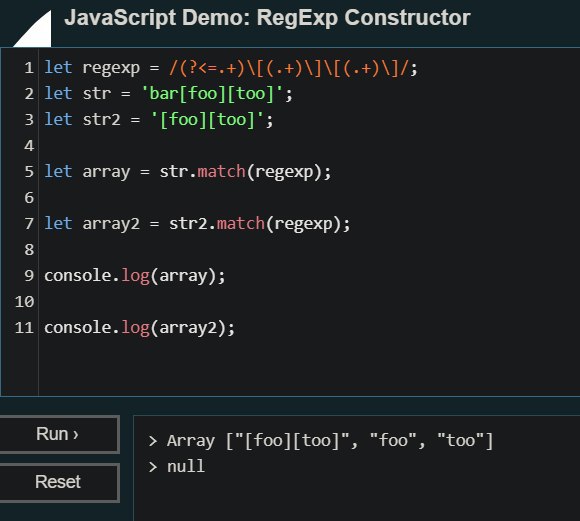
Task: Click line number 4 in the gutter
Action: pos(29,146)
